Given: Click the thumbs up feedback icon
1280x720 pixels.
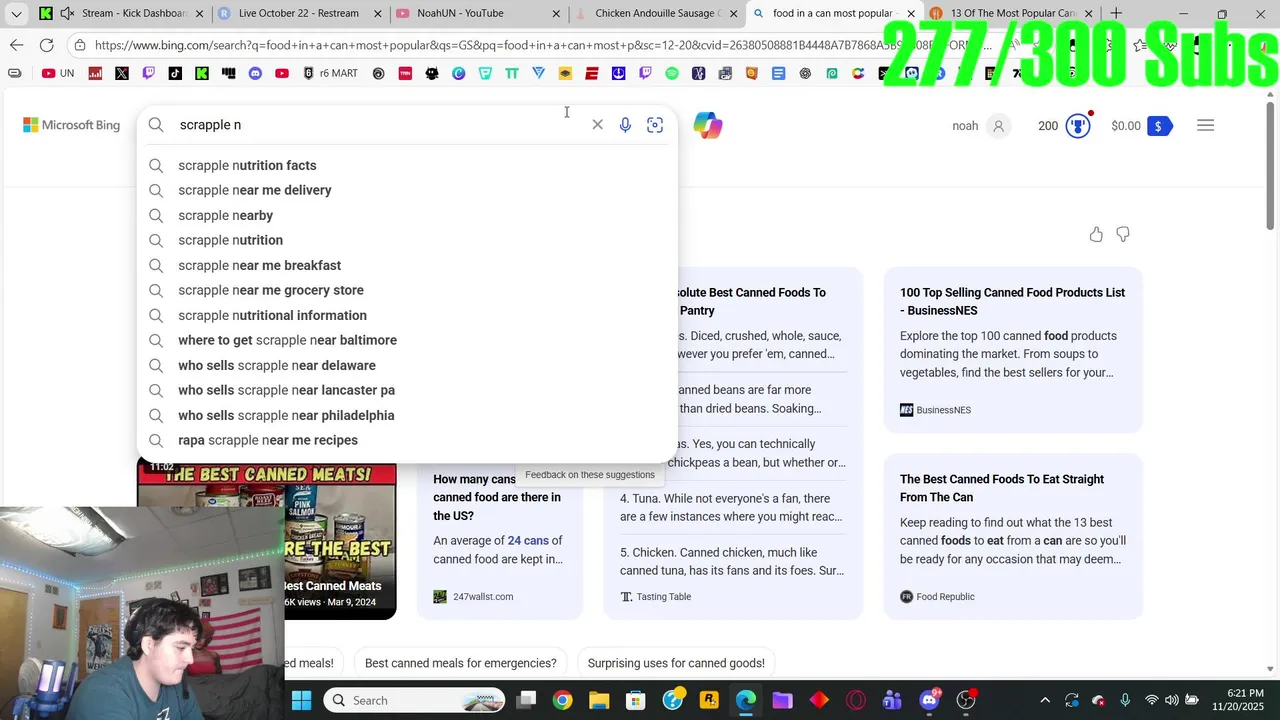Looking at the screenshot, I should [x=1096, y=234].
